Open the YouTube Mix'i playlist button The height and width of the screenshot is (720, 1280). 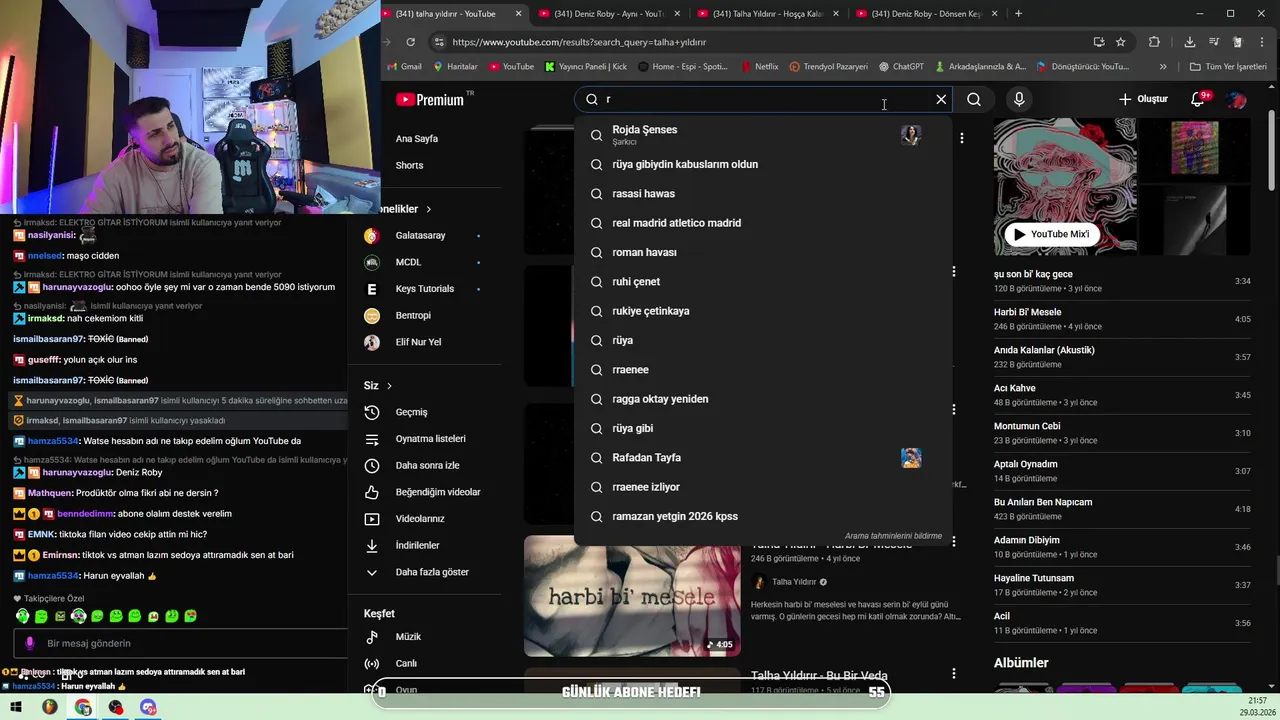pyautogui.click(x=1050, y=234)
